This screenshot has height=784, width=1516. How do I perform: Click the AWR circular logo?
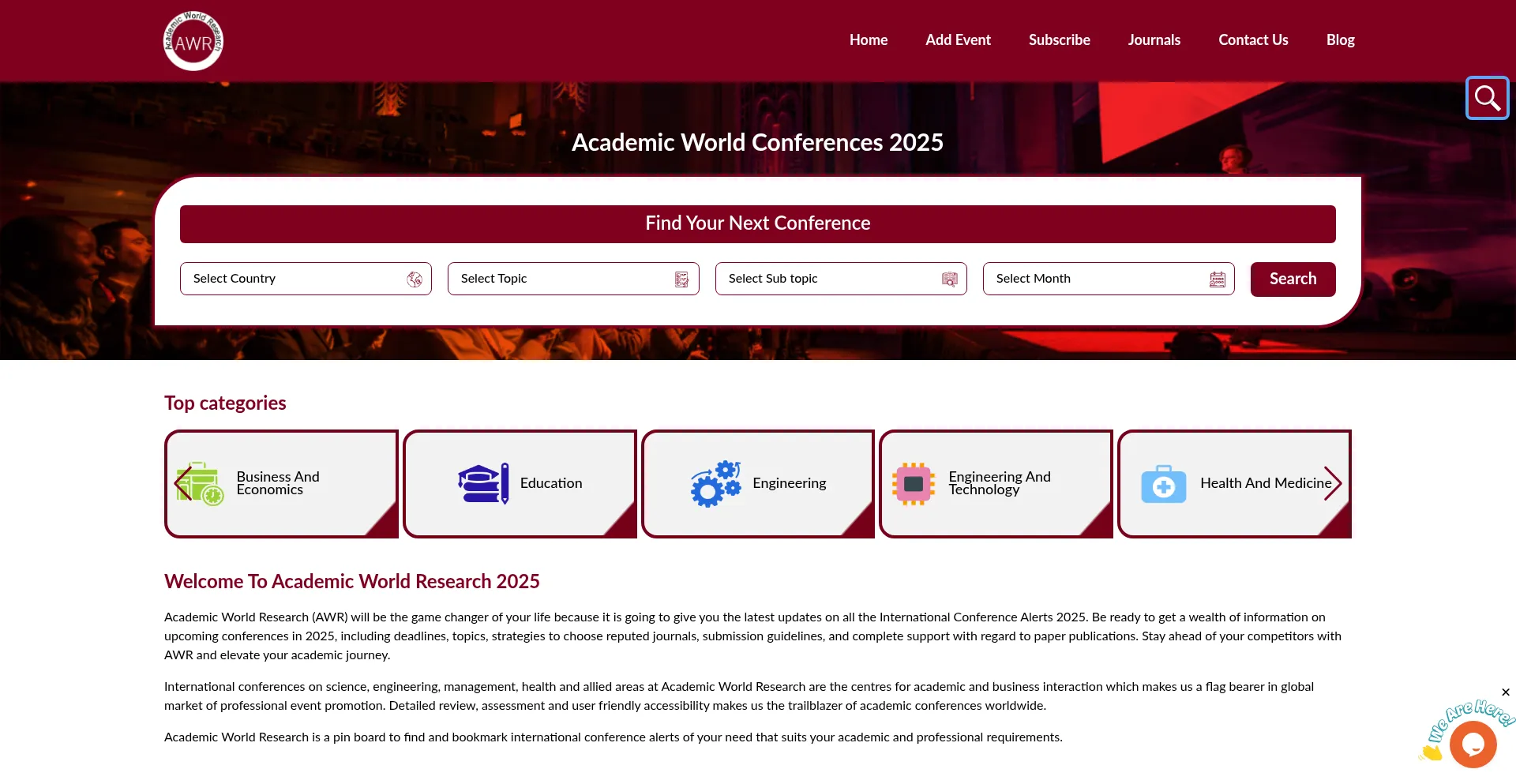193,41
